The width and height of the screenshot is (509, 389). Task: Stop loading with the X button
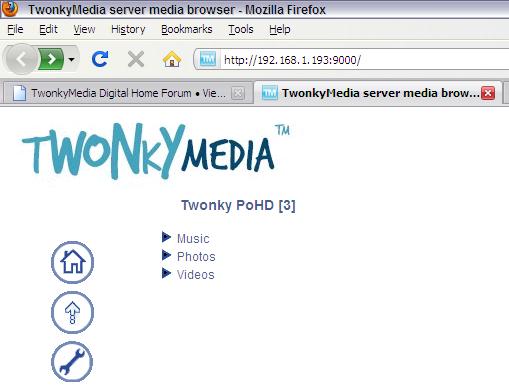point(136,60)
